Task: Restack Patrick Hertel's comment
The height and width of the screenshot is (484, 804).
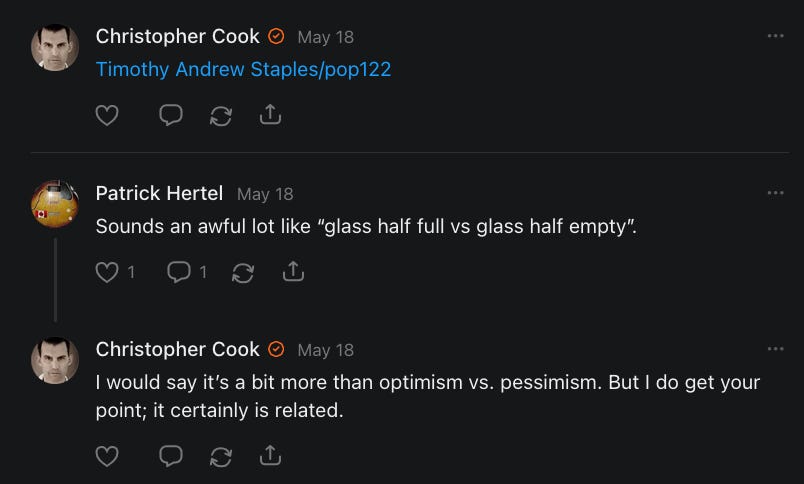Action: tap(241, 272)
